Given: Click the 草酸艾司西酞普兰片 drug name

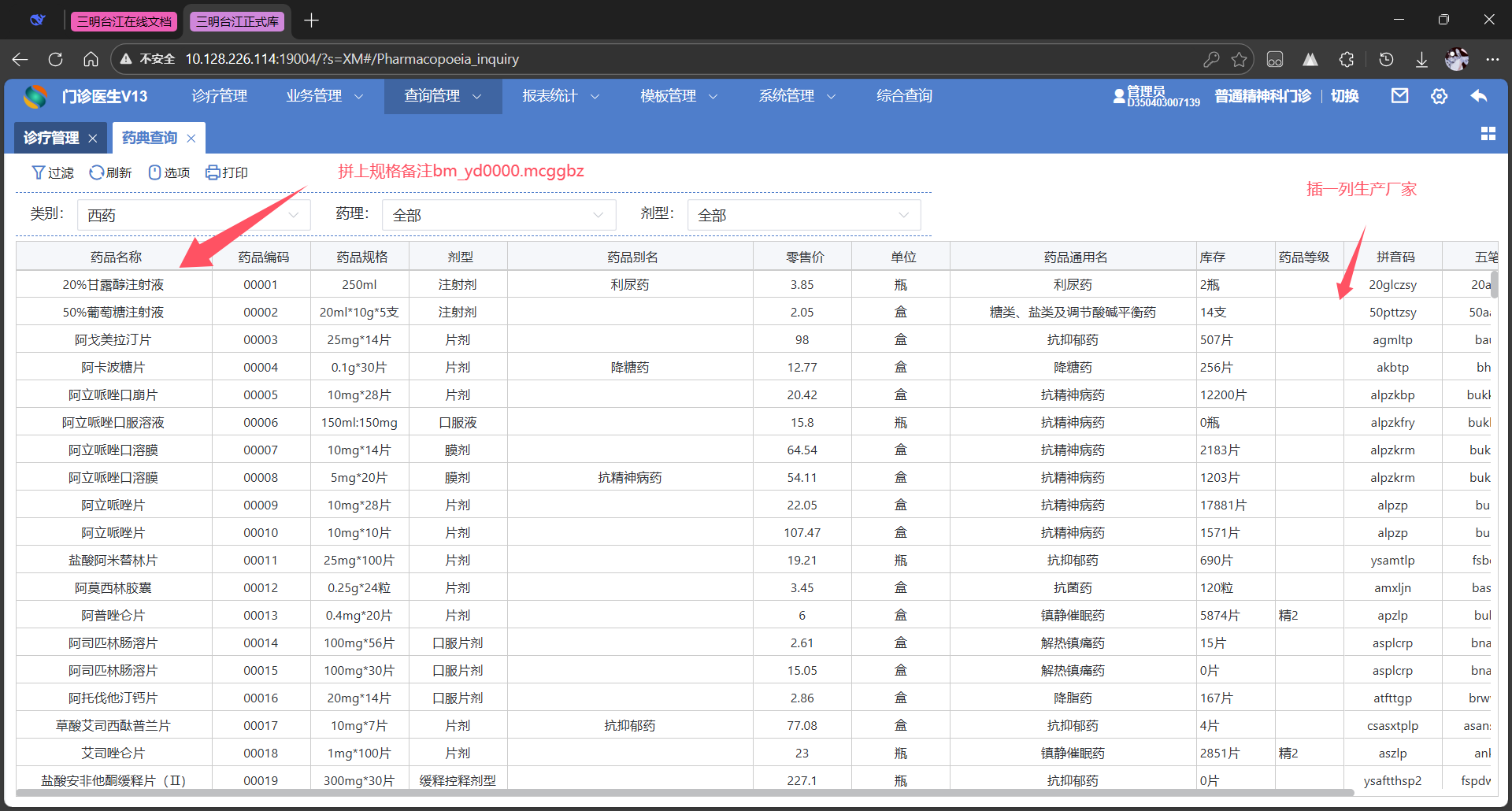Looking at the screenshot, I should tap(113, 726).
